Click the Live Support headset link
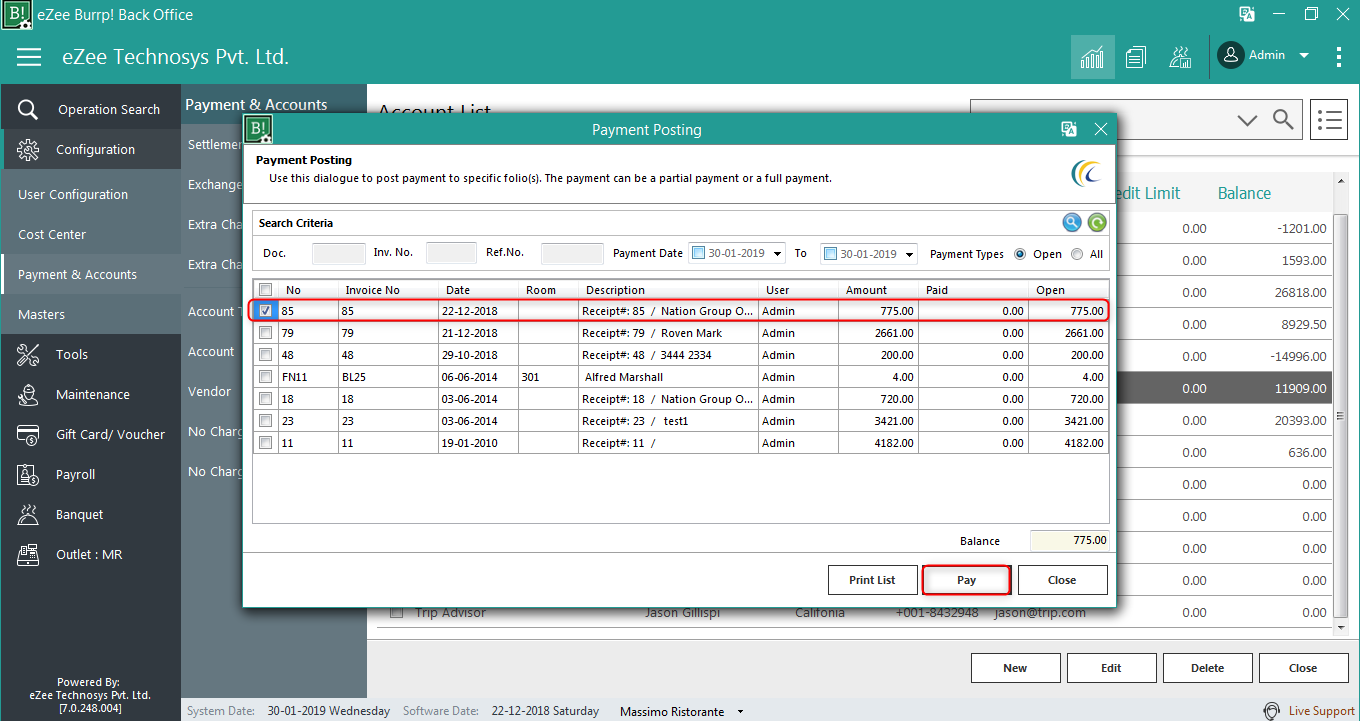 click(x=1309, y=711)
